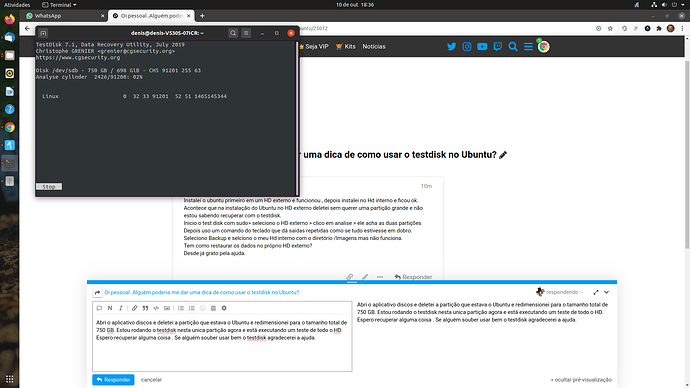
Task: Select the 'Oi pessoal' forum tab
Action: [x=151, y=16]
